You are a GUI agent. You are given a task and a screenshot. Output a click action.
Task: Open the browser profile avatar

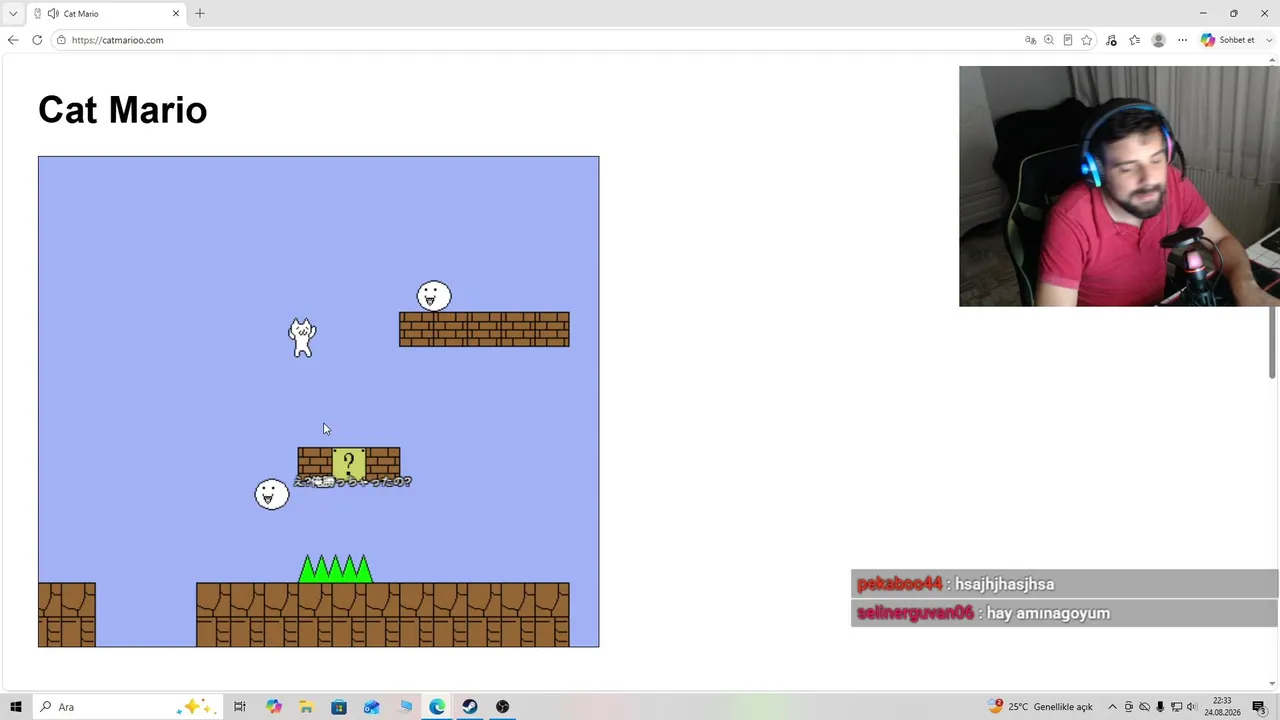(1159, 40)
